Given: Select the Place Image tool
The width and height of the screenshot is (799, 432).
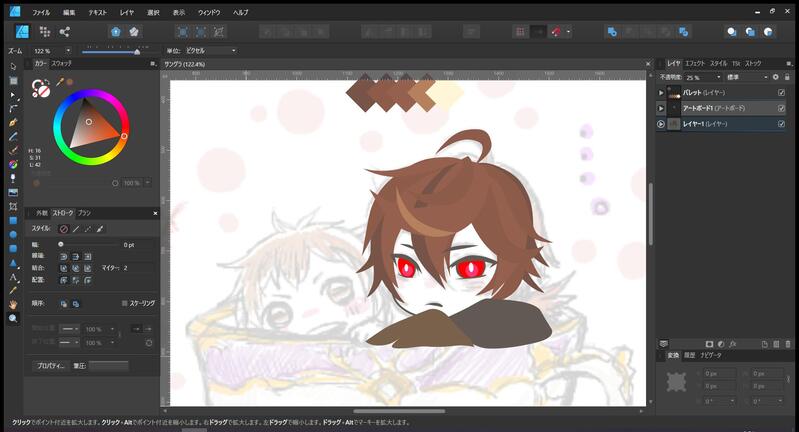Looking at the screenshot, I should point(13,192).
